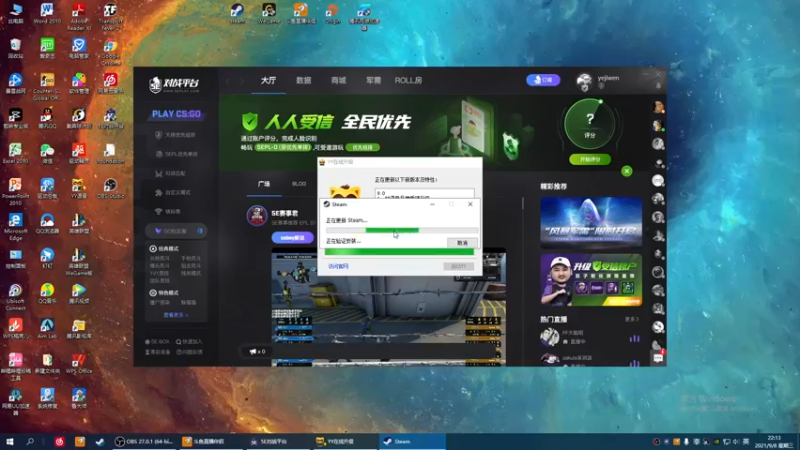
Task: Open 升级受信账户 promo thumbnail
Action: point(591,280)
